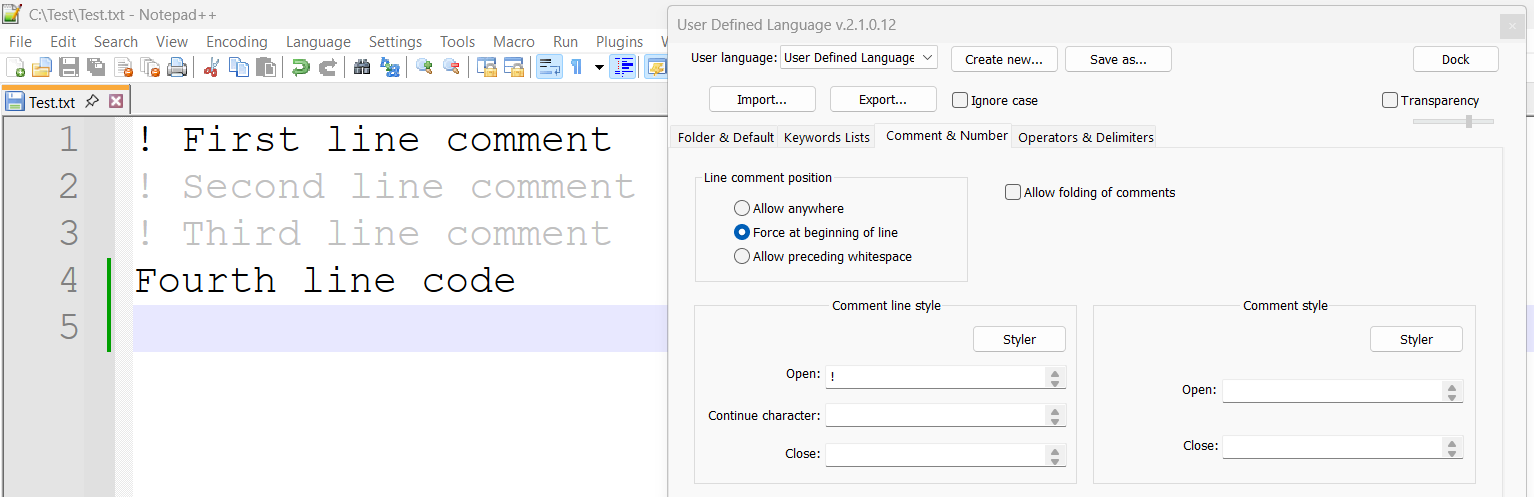The height and width of the screenshot is (497, 1534).
Task: Select the Comment & Number tab
Action: [x=946, y=135]
